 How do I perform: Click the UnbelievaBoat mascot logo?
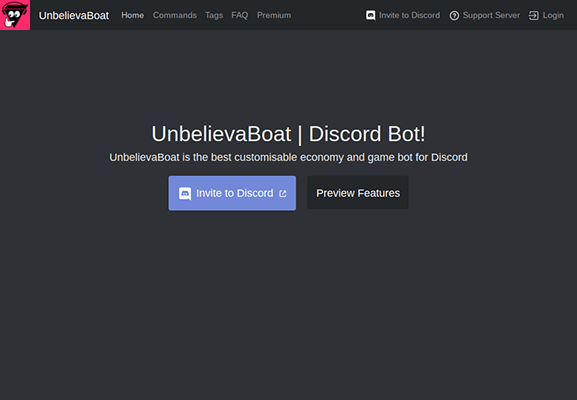pos(15,15)
